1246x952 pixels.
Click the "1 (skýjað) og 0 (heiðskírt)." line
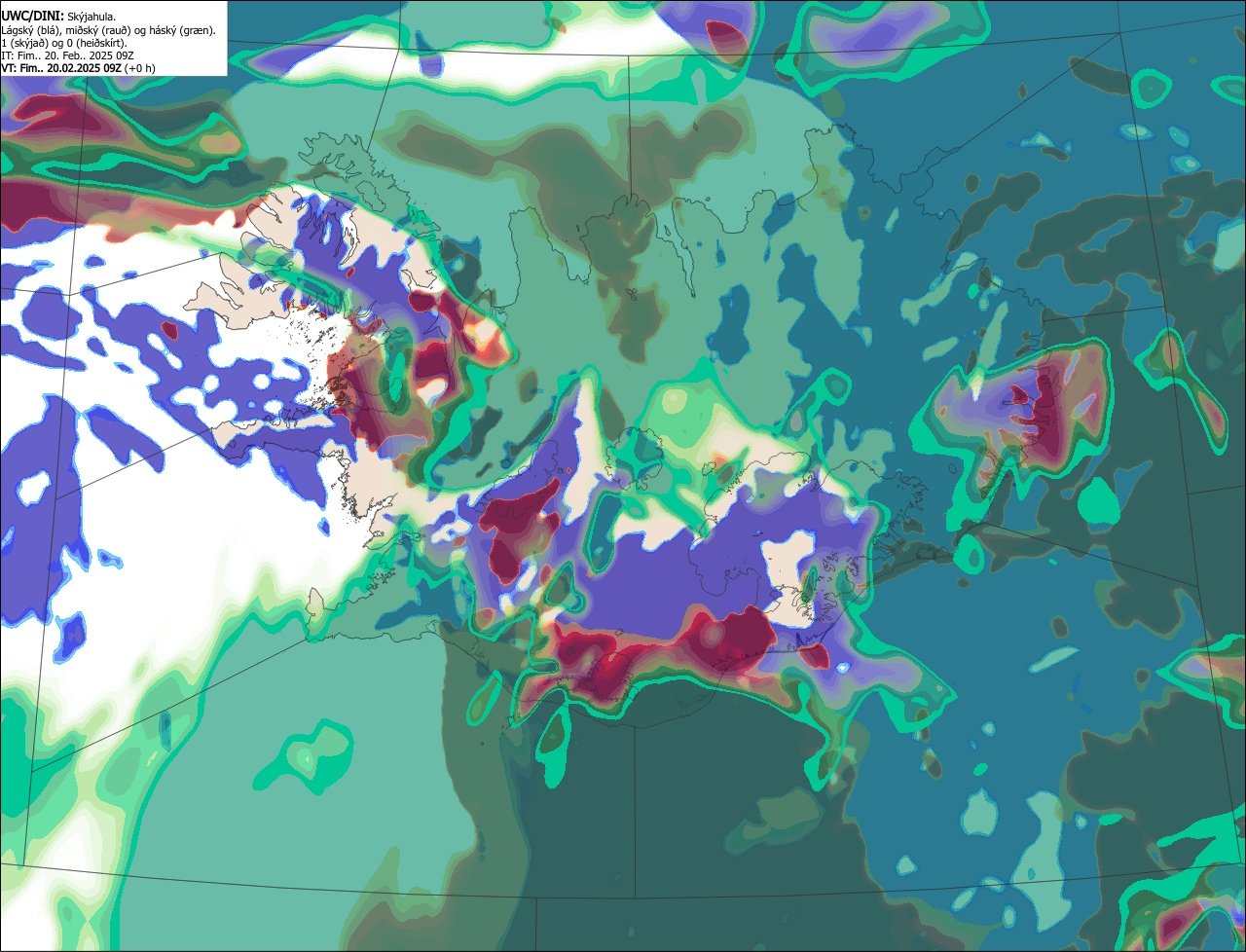coord(64,43)
